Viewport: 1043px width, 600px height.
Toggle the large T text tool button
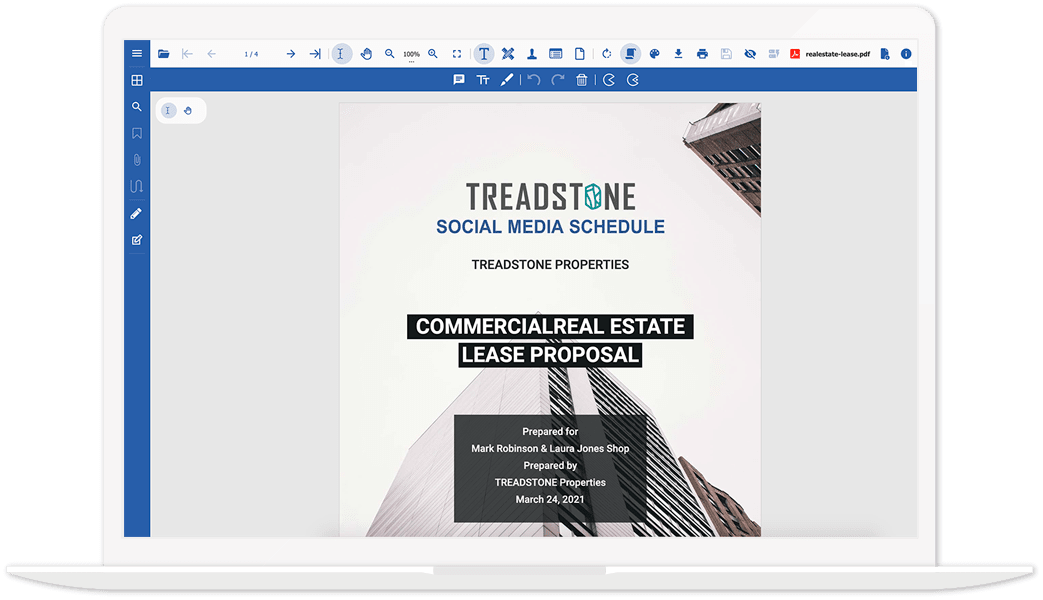point(484,54)
